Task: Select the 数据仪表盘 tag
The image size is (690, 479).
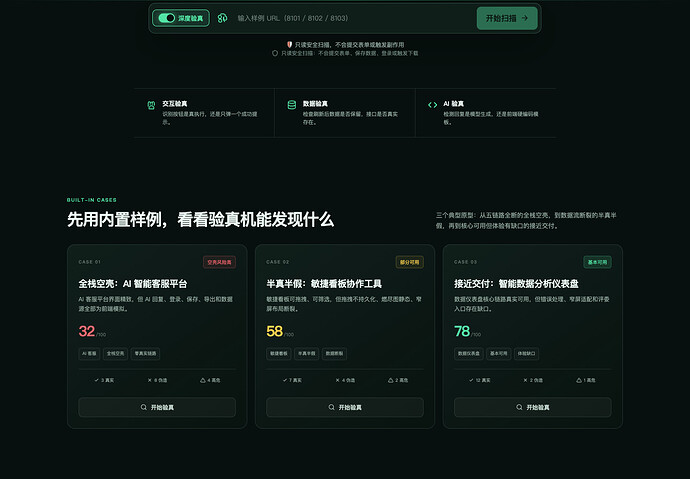Action: [469, 354]
